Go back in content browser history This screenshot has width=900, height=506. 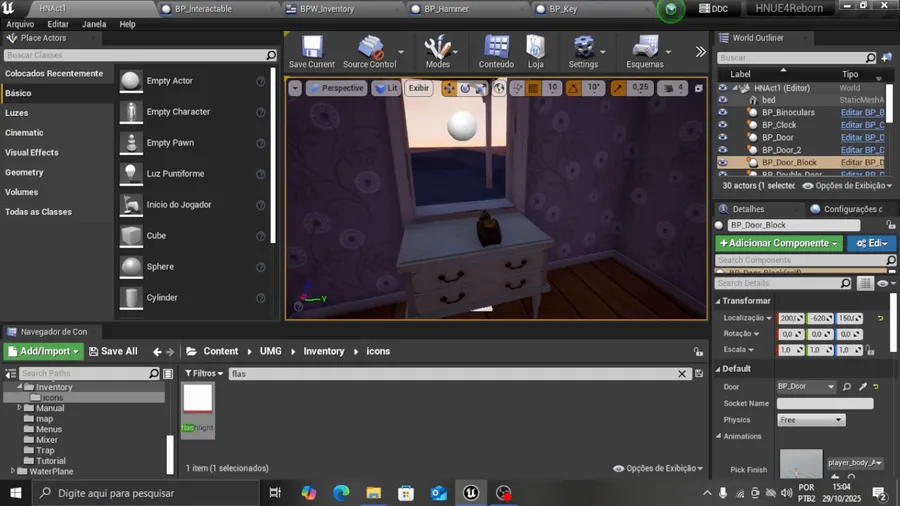157,352
